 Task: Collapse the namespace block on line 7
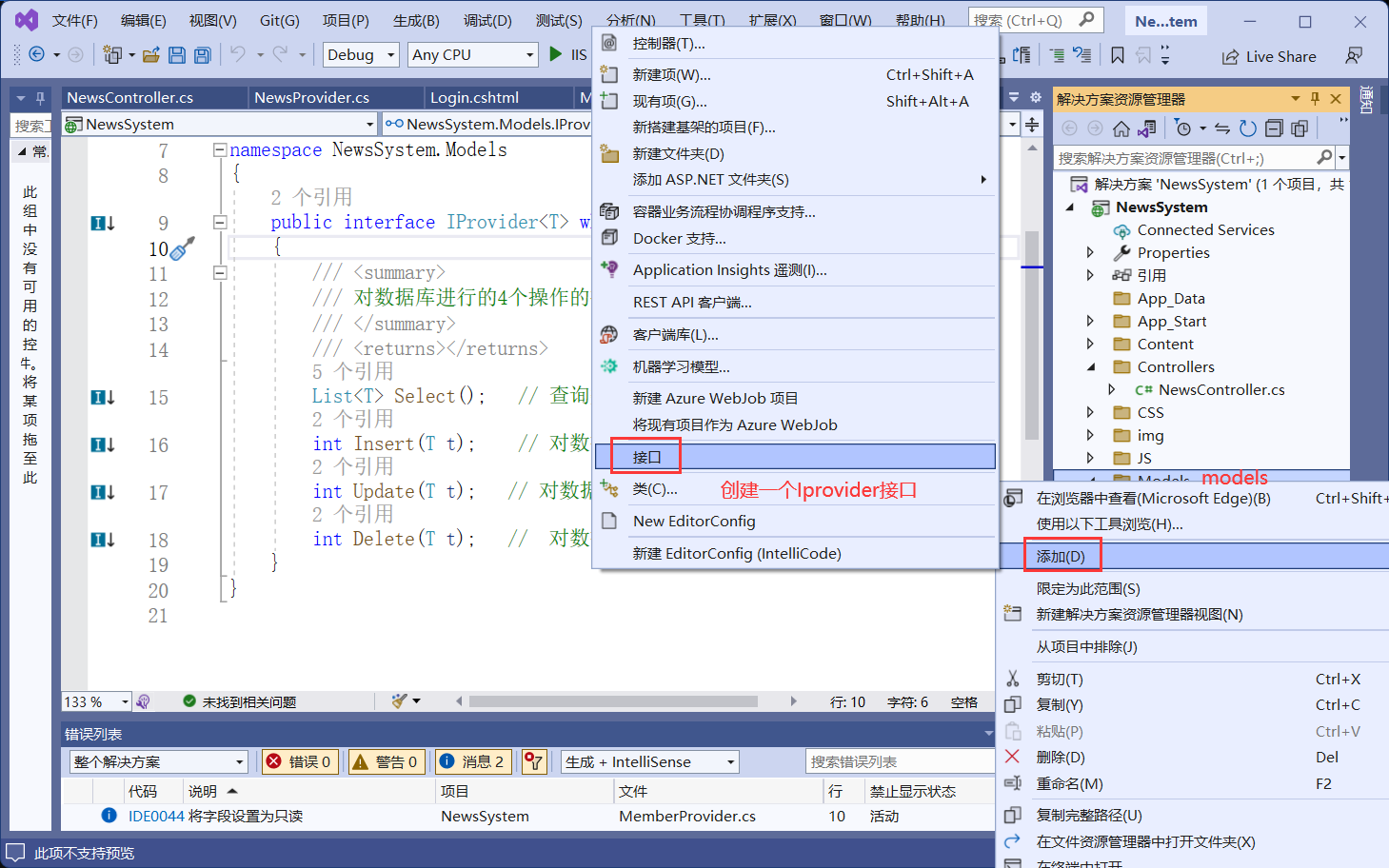pyautogui.click(x=220, y=149)
